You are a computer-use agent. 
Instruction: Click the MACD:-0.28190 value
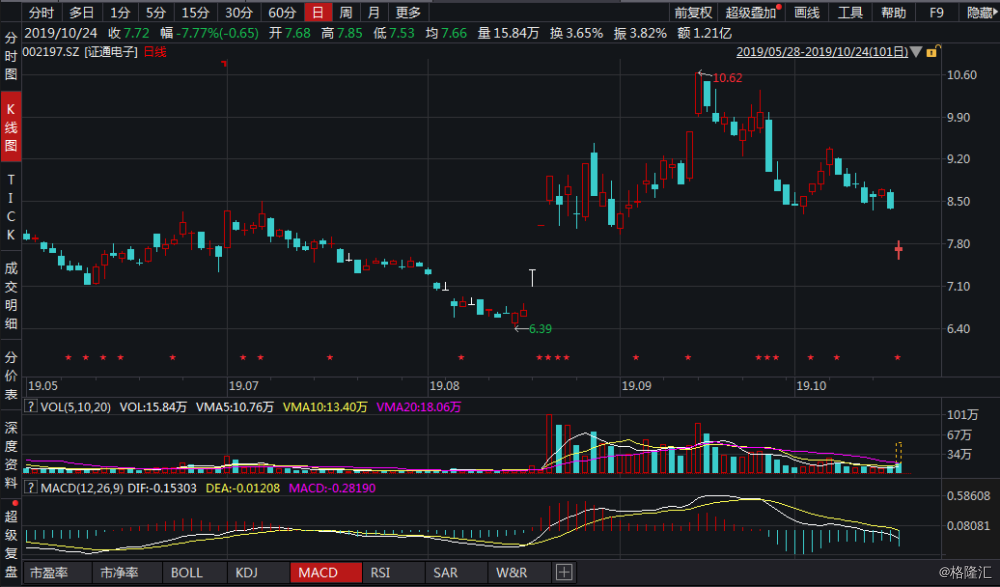[332, 488]
